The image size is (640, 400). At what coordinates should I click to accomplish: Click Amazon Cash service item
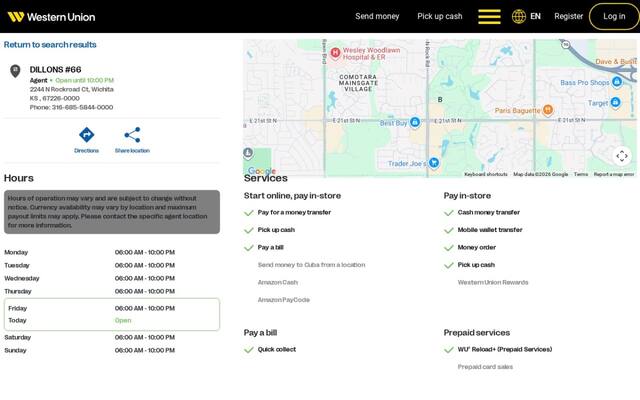278,282
